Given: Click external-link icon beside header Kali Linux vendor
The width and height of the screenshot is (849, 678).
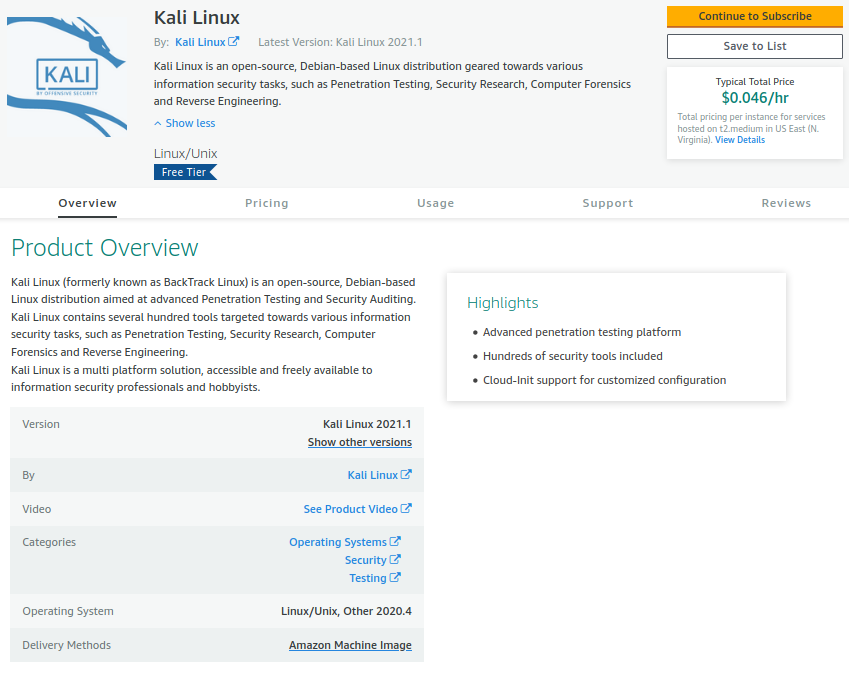Looking at the screenshot, I should coord(234,42).
